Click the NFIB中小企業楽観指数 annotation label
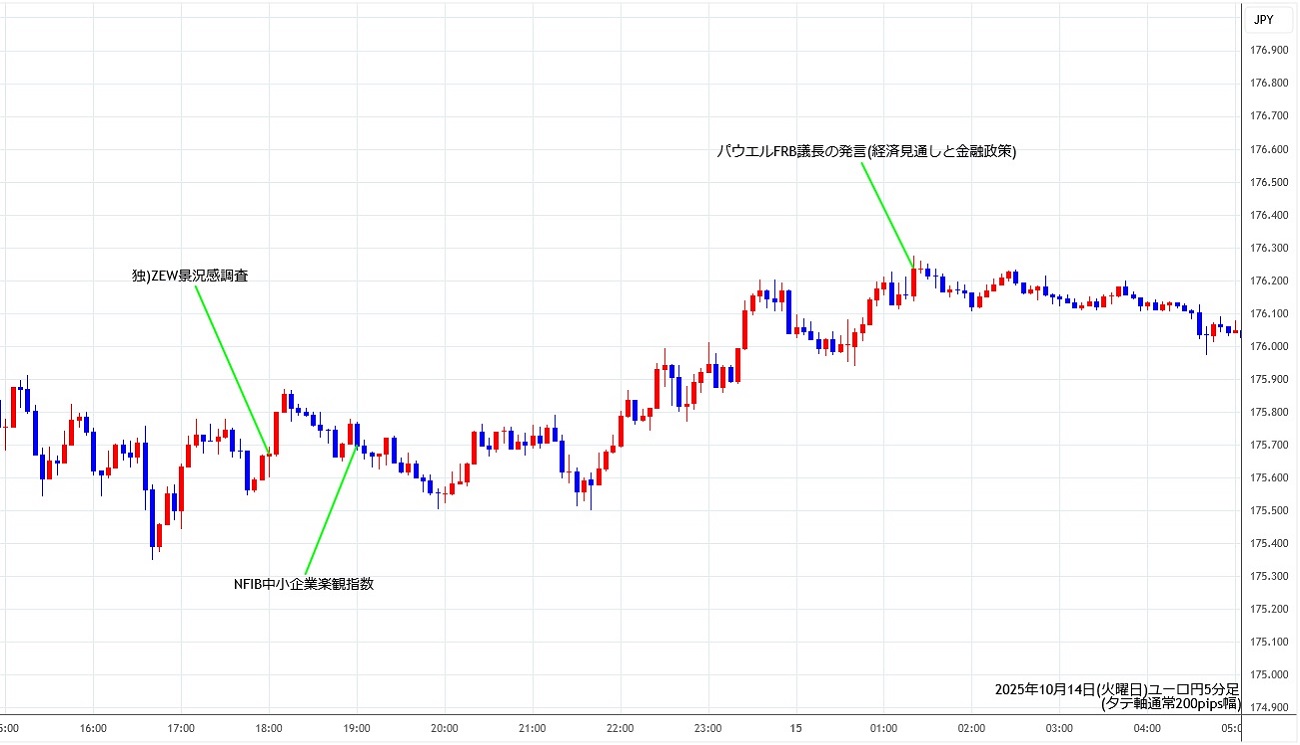 point(304,585)
